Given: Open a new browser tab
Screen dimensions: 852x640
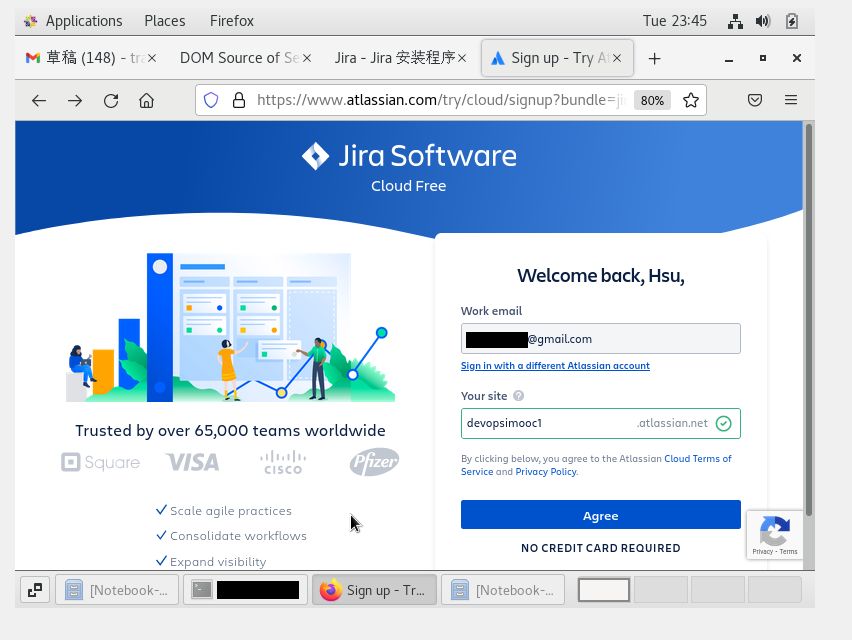Looking at the screenshot, I should point(655,59).
